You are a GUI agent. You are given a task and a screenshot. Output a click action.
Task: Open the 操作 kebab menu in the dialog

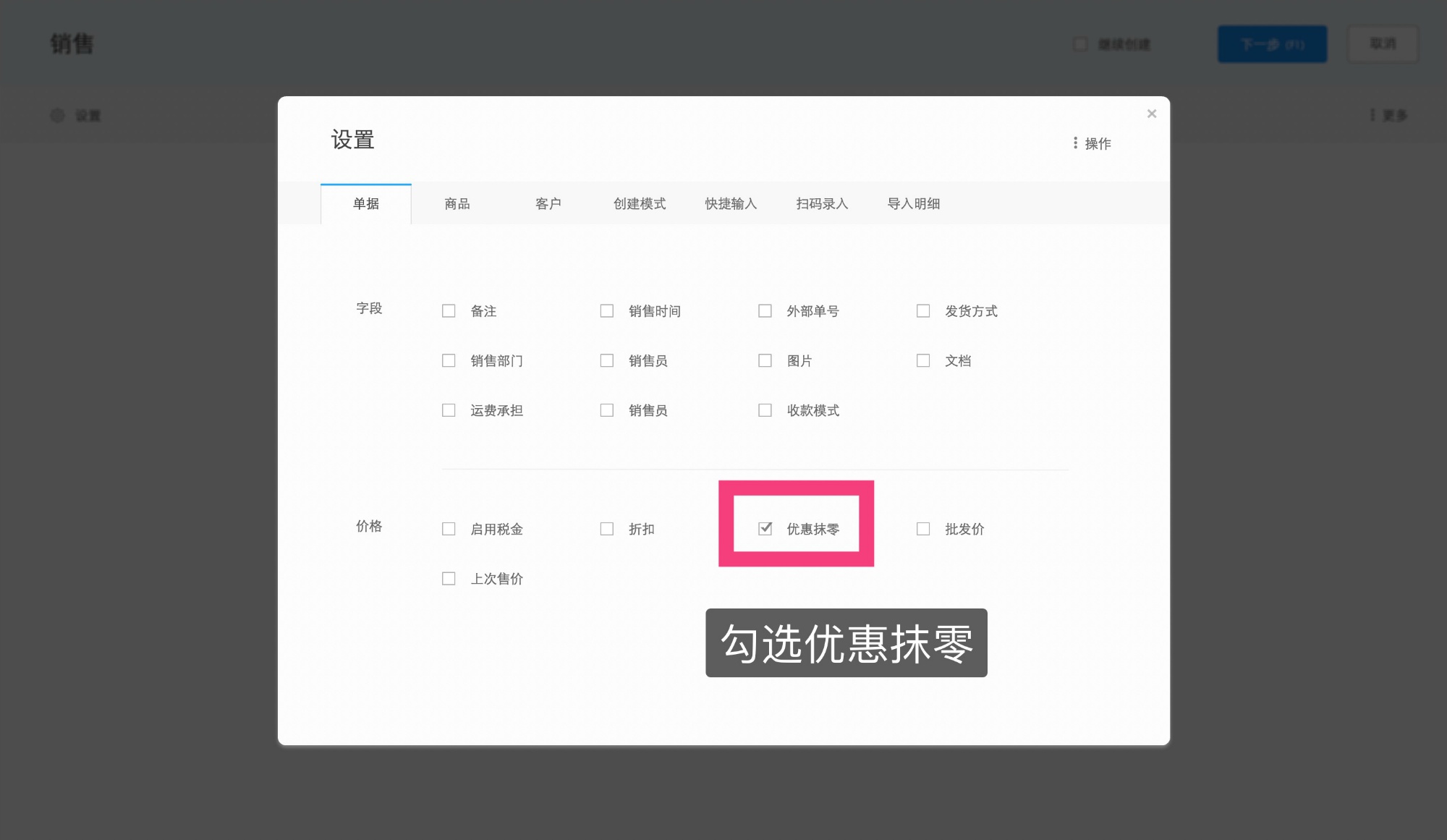tap(1092, 143)
